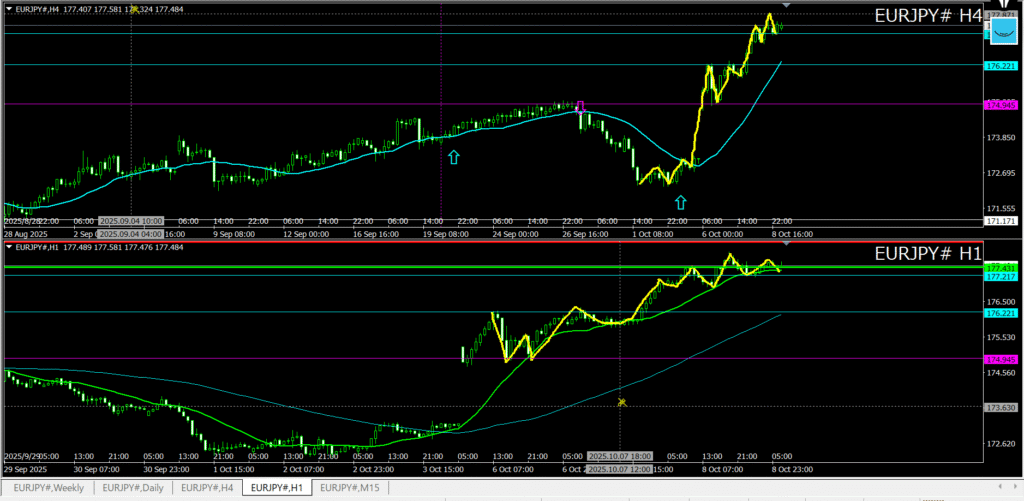
Task: Click the gray 173.630 price label
Action: click(1001, 407)
